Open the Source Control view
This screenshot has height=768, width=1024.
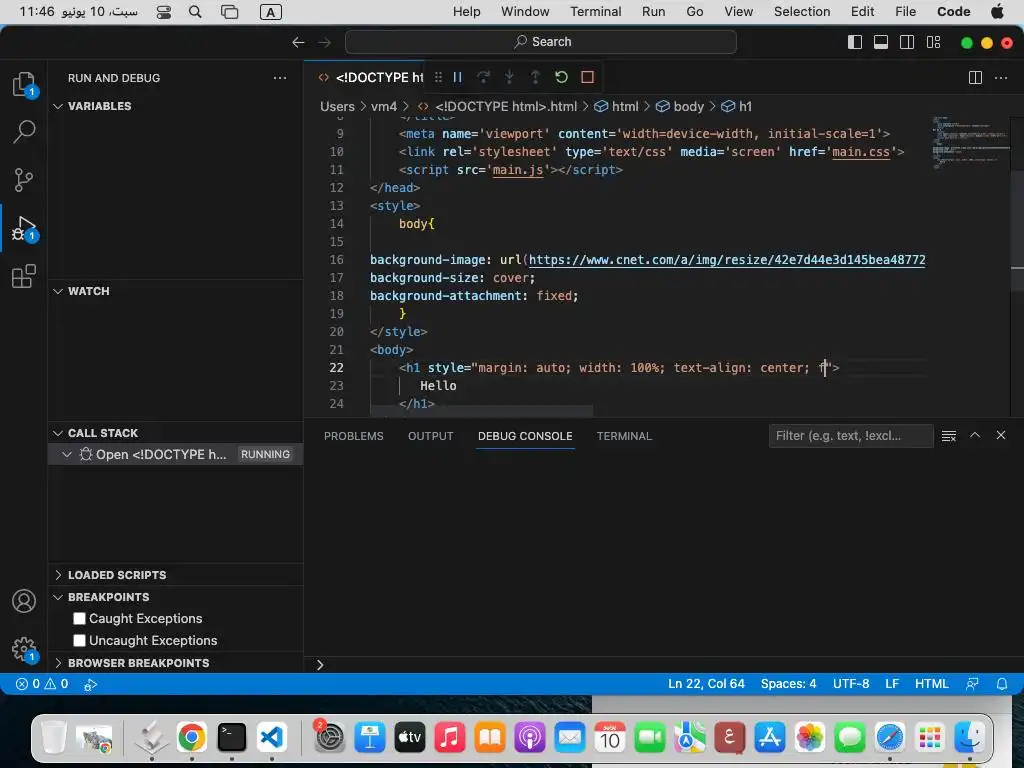click(24, 180)
